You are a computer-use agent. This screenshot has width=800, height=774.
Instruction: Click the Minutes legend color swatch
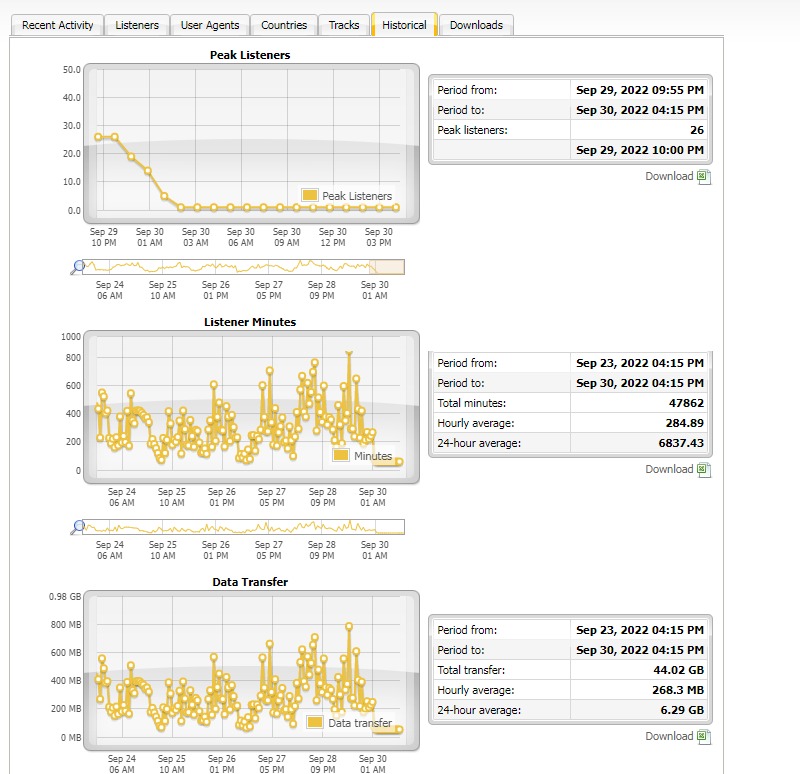pyautogui.click(x=341, y=455)
